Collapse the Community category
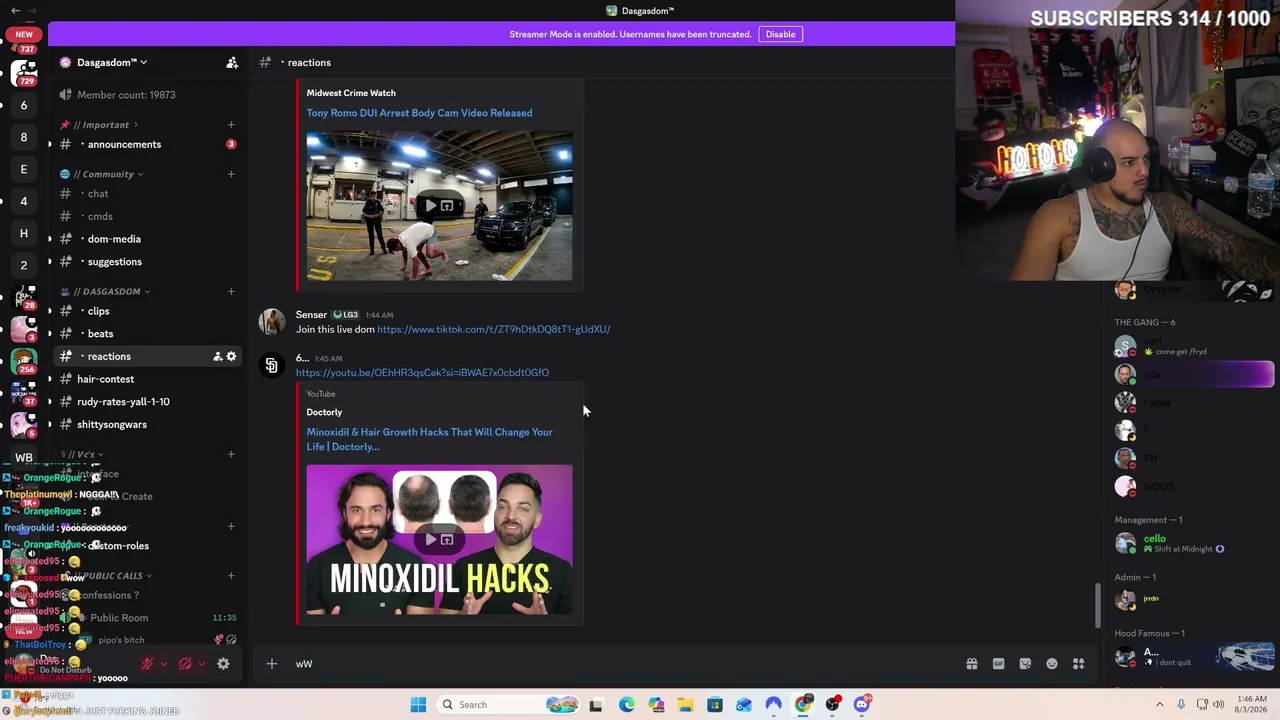The image size is (1280, 720). [x=101, y=174]
